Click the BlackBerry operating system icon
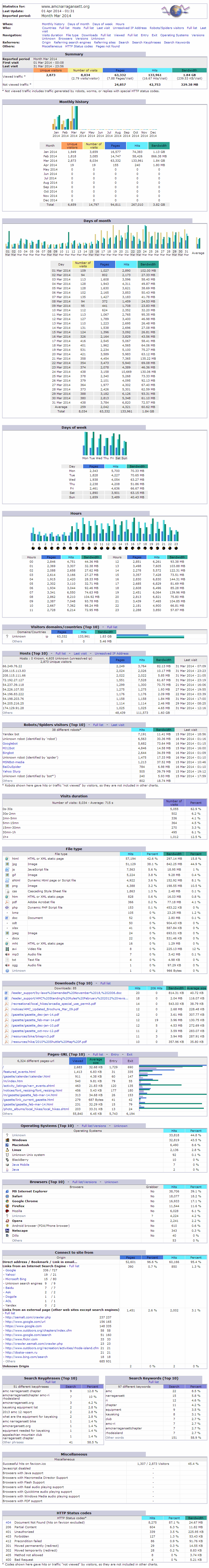The height and width of the screenshot is (1568, 209). (7, 1159)
